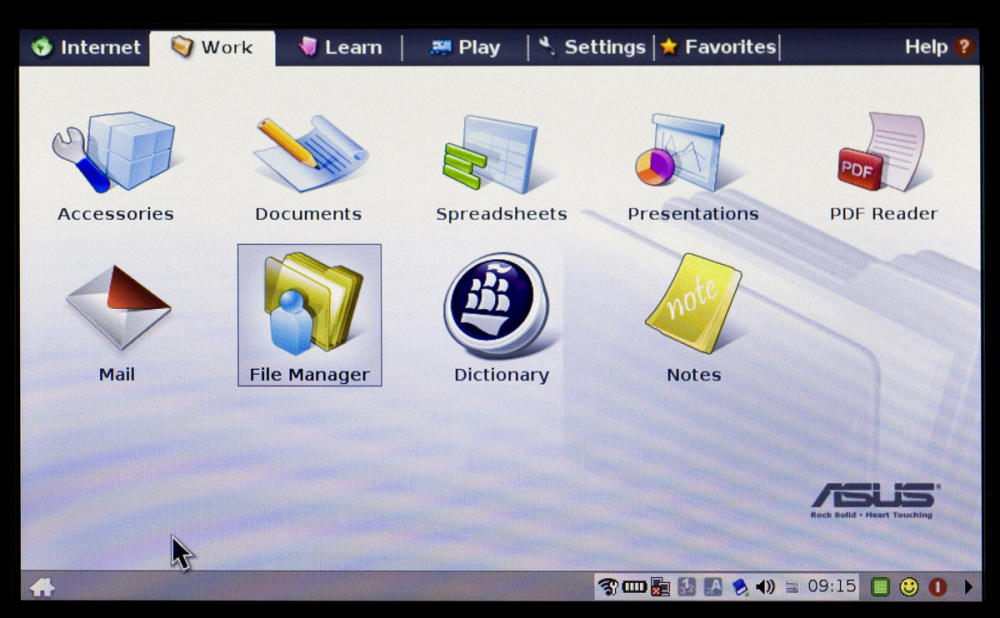Click the Home button on taskbar

tap(43, 587)
